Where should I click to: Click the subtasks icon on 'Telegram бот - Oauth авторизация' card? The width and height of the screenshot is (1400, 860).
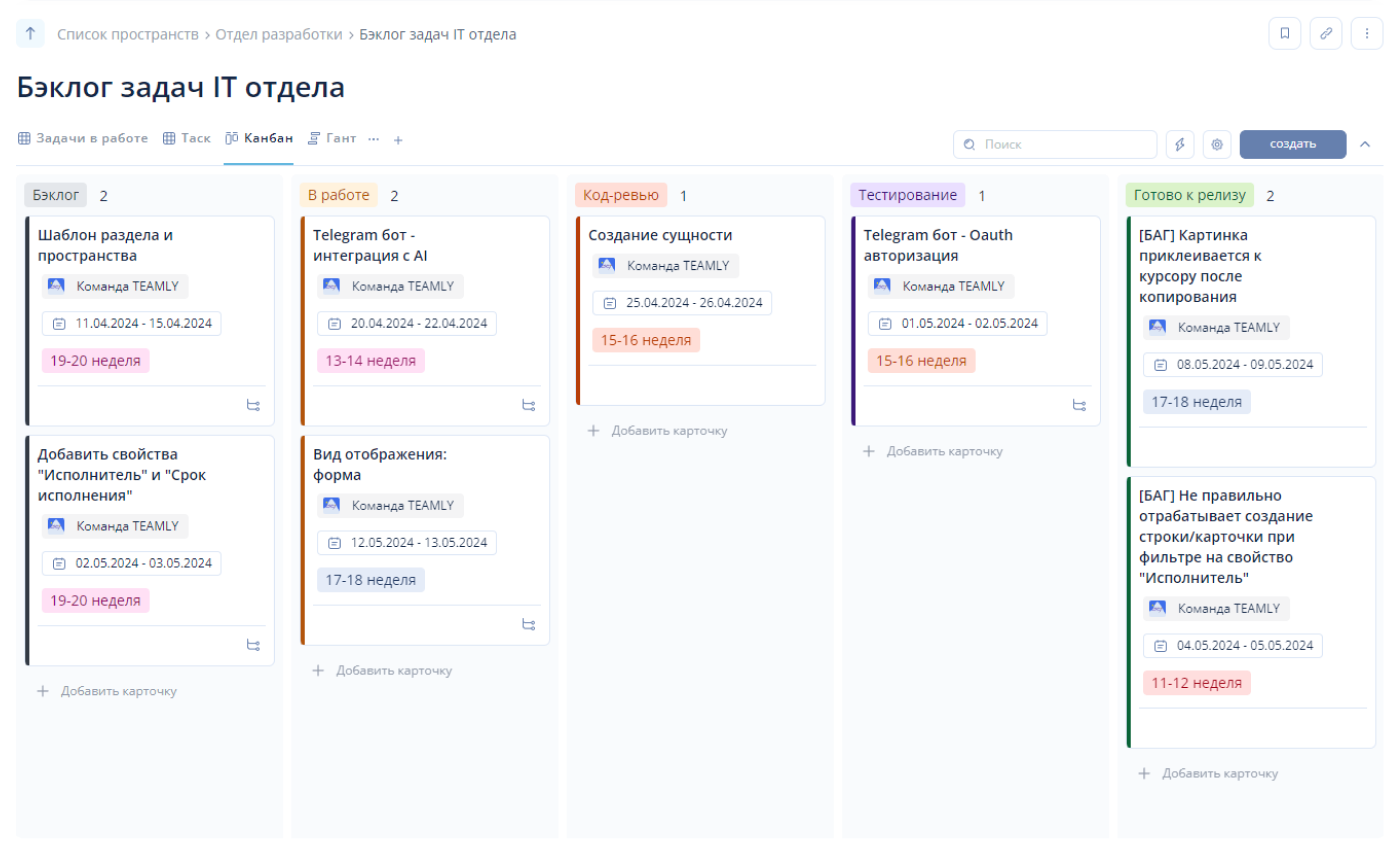pyautogui.click(x=1080, y=405)
